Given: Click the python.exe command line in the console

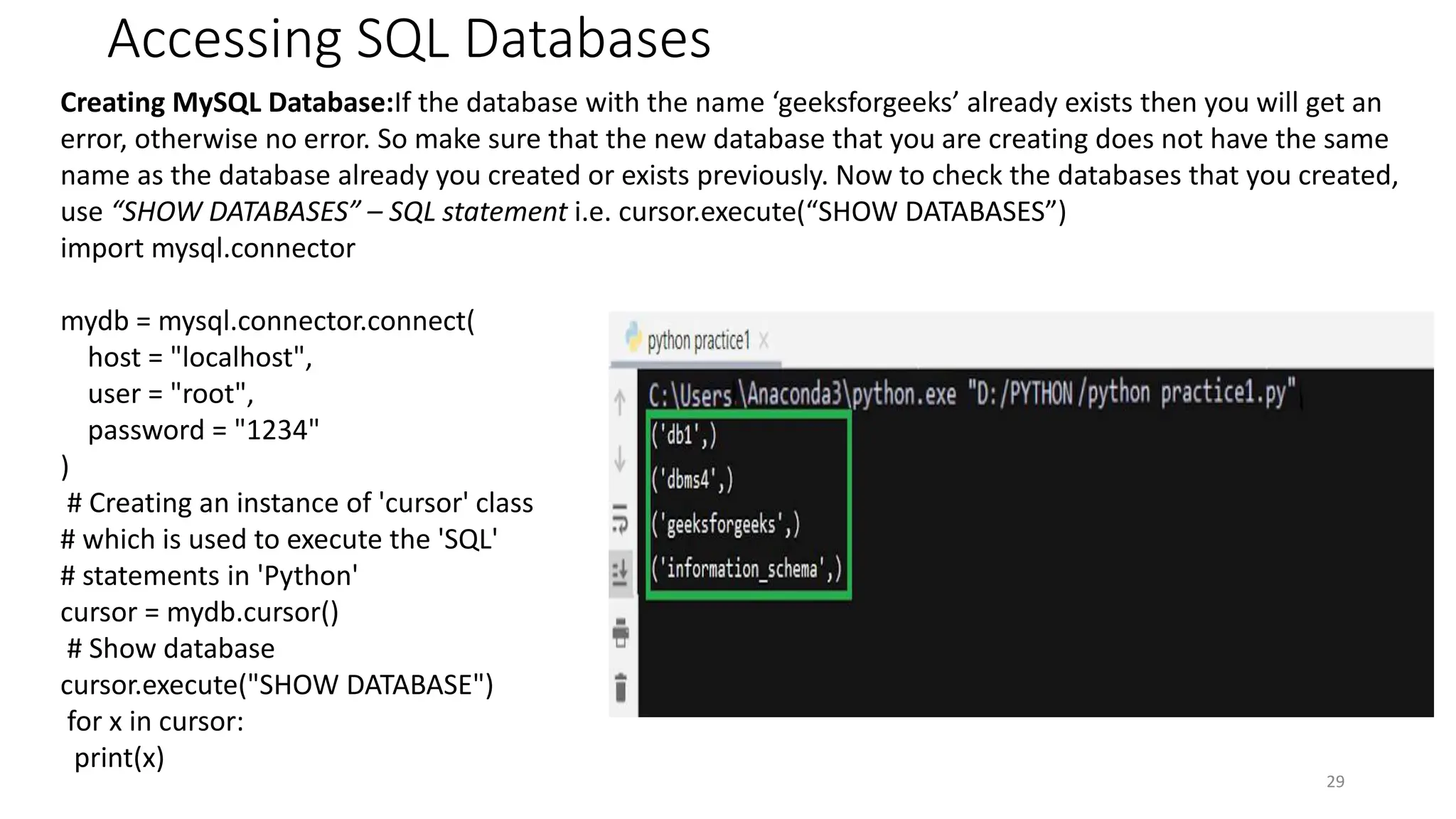Looking at the screenshot, I should click(x=971, y=393).
